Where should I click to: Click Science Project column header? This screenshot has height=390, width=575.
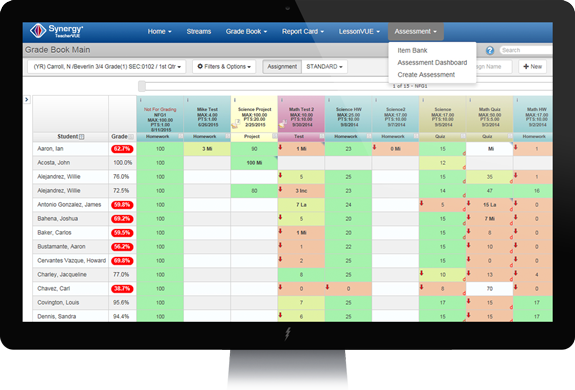[x=254, y=114]
